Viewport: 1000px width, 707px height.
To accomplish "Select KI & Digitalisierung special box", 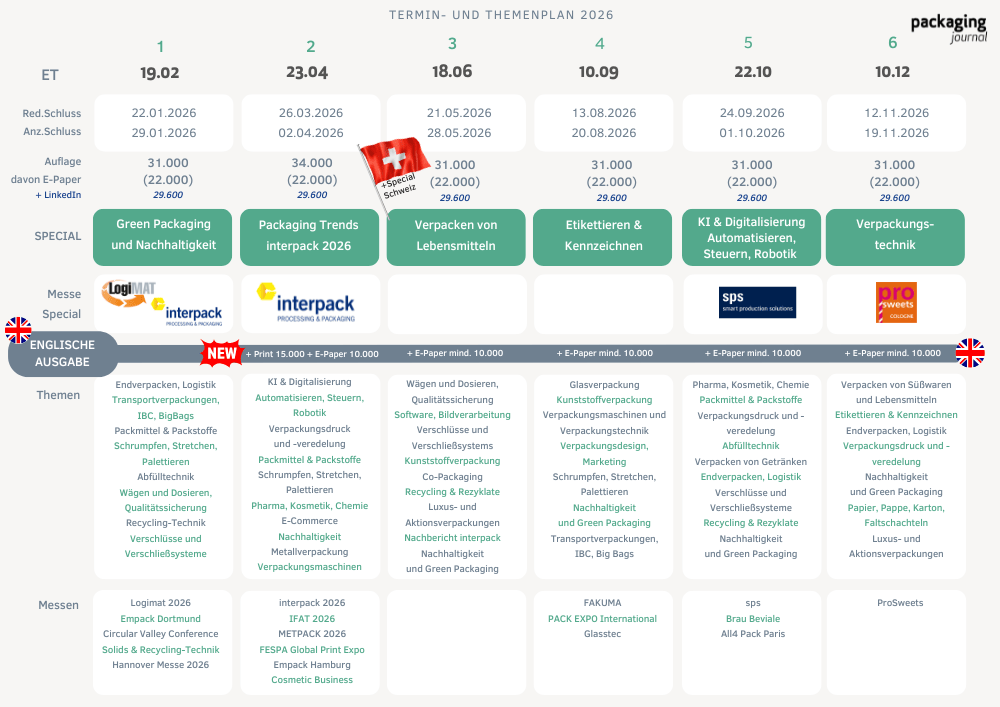I will tap(750, 236).
